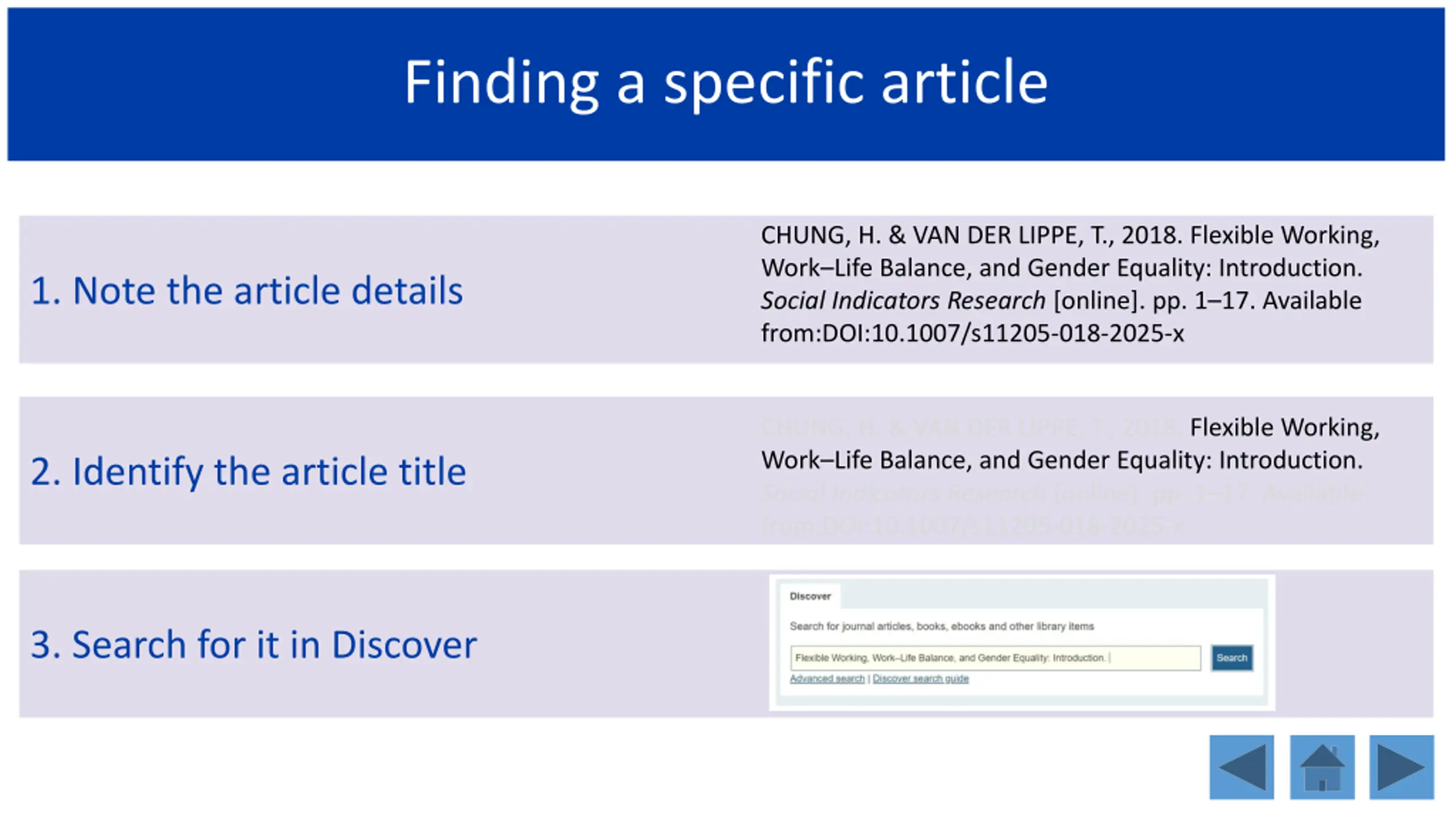Viewport: 1456px width, 819px height.
Task: Click the 'Finding a specific article' title
Action: click(726, 83)
